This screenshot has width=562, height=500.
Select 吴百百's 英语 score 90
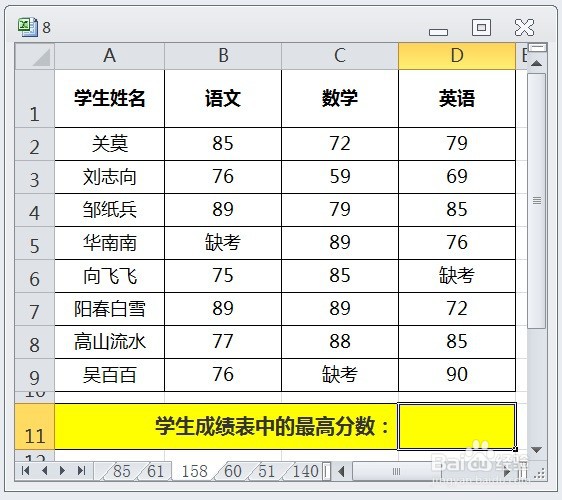tap(457, 375)
